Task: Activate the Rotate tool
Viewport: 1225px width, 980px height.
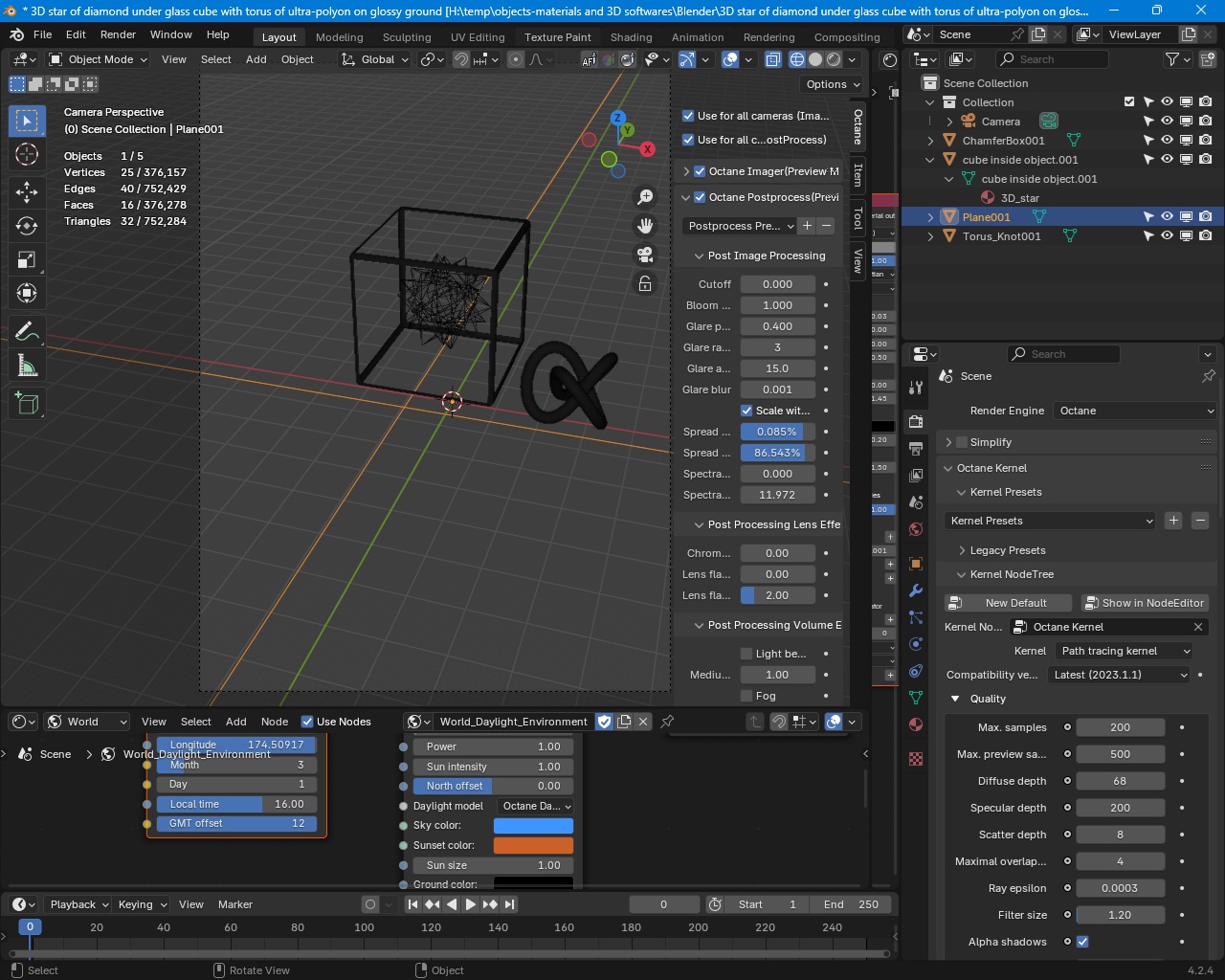Action: pyautogui.click(x=27, y=226)
